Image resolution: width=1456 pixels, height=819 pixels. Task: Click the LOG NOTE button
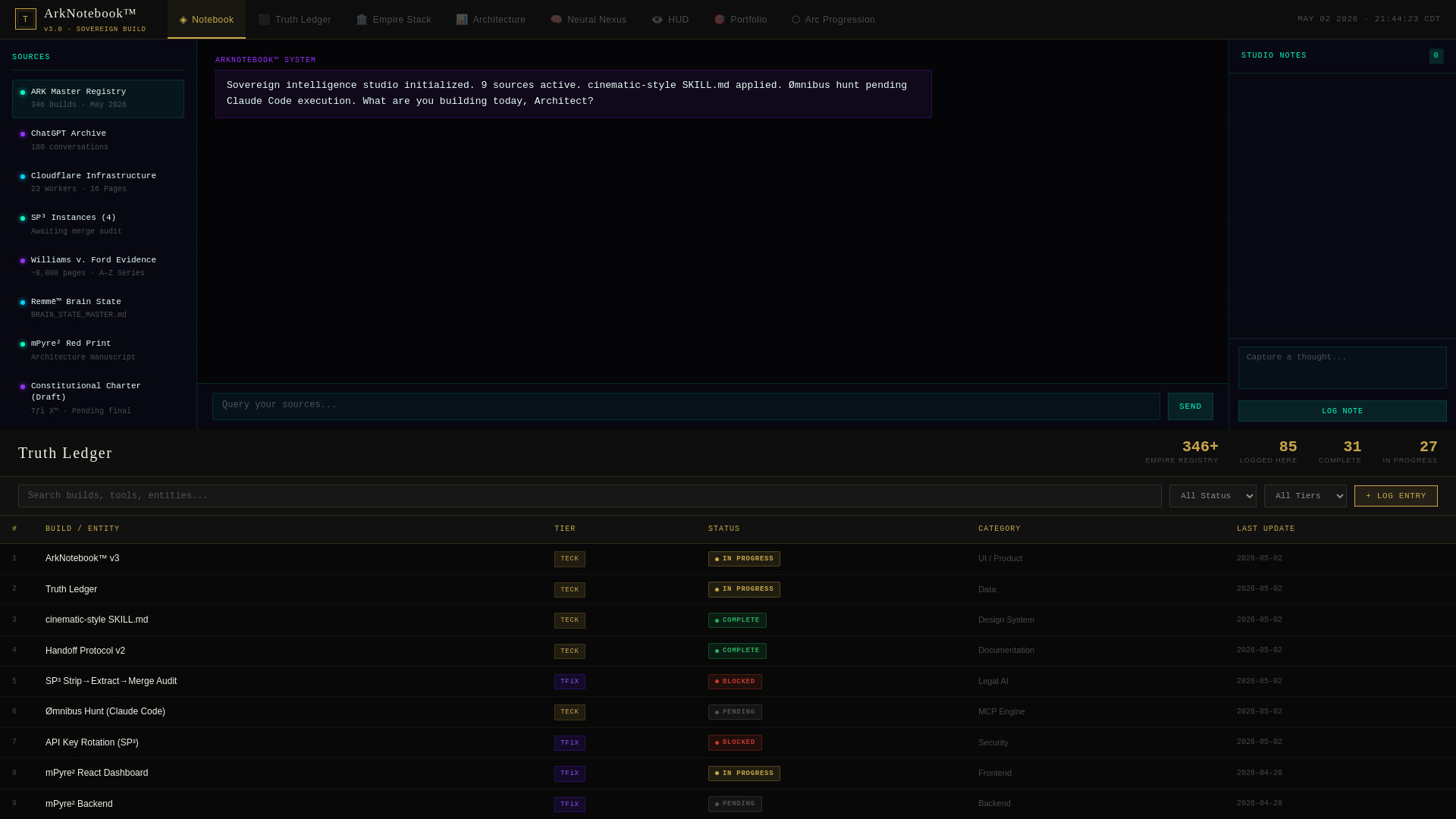point(1342,411)
